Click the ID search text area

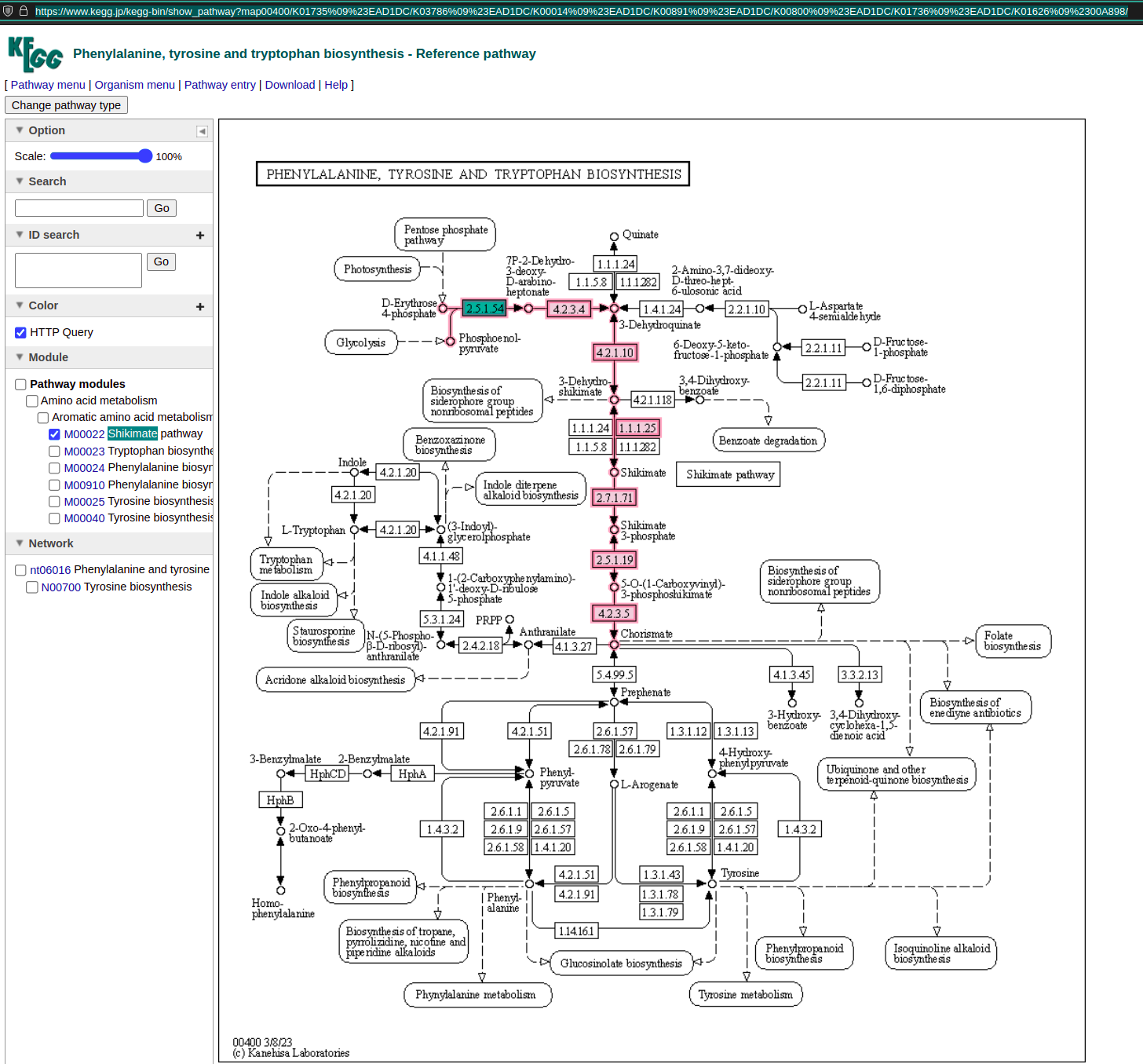[79, 270]
